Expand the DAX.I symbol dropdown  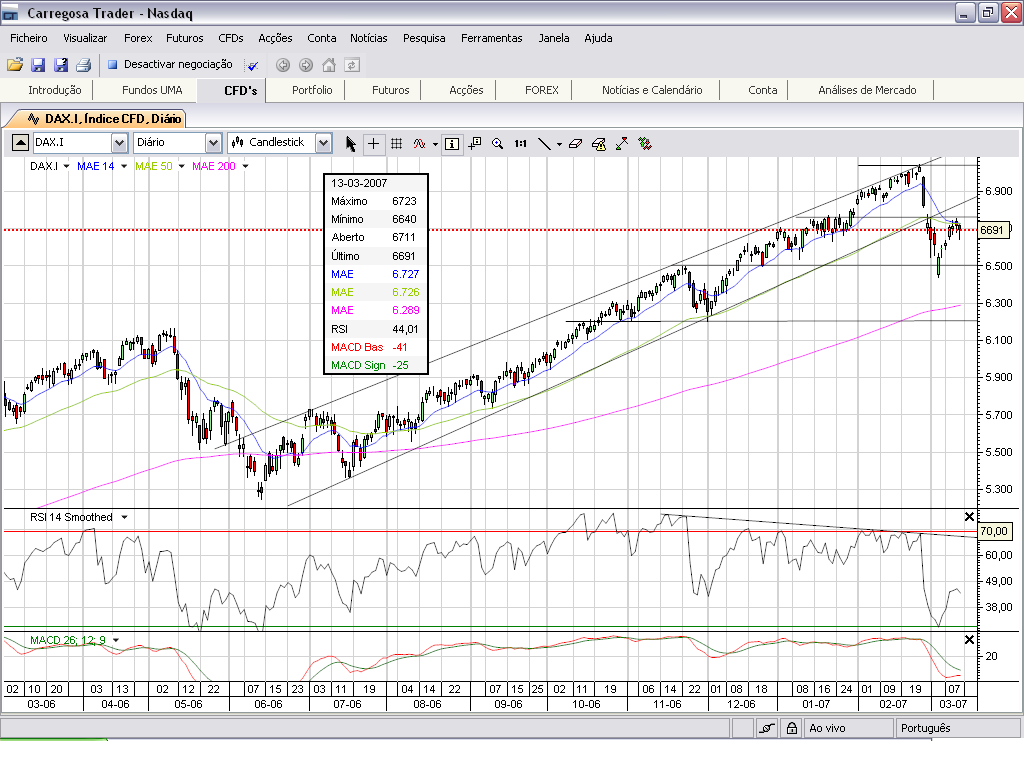coord(119,142)
